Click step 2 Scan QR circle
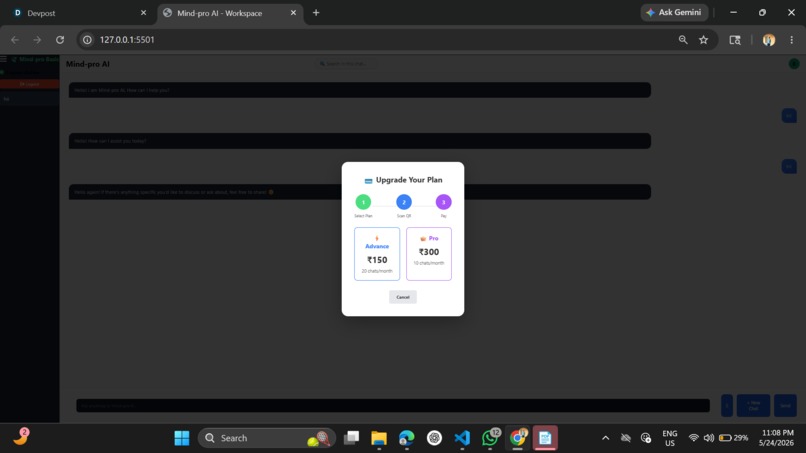 [x=404, y=202]
